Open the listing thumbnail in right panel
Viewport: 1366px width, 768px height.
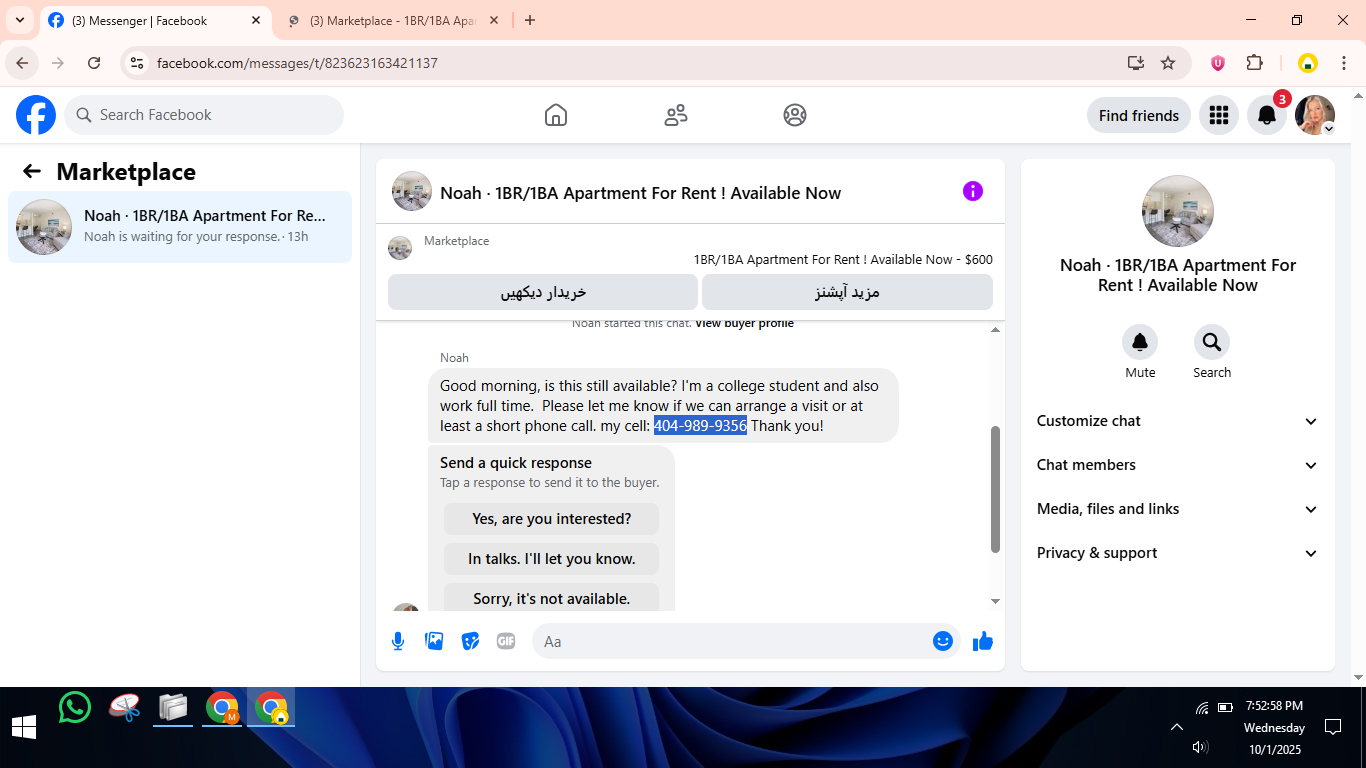pos(1178,211)
